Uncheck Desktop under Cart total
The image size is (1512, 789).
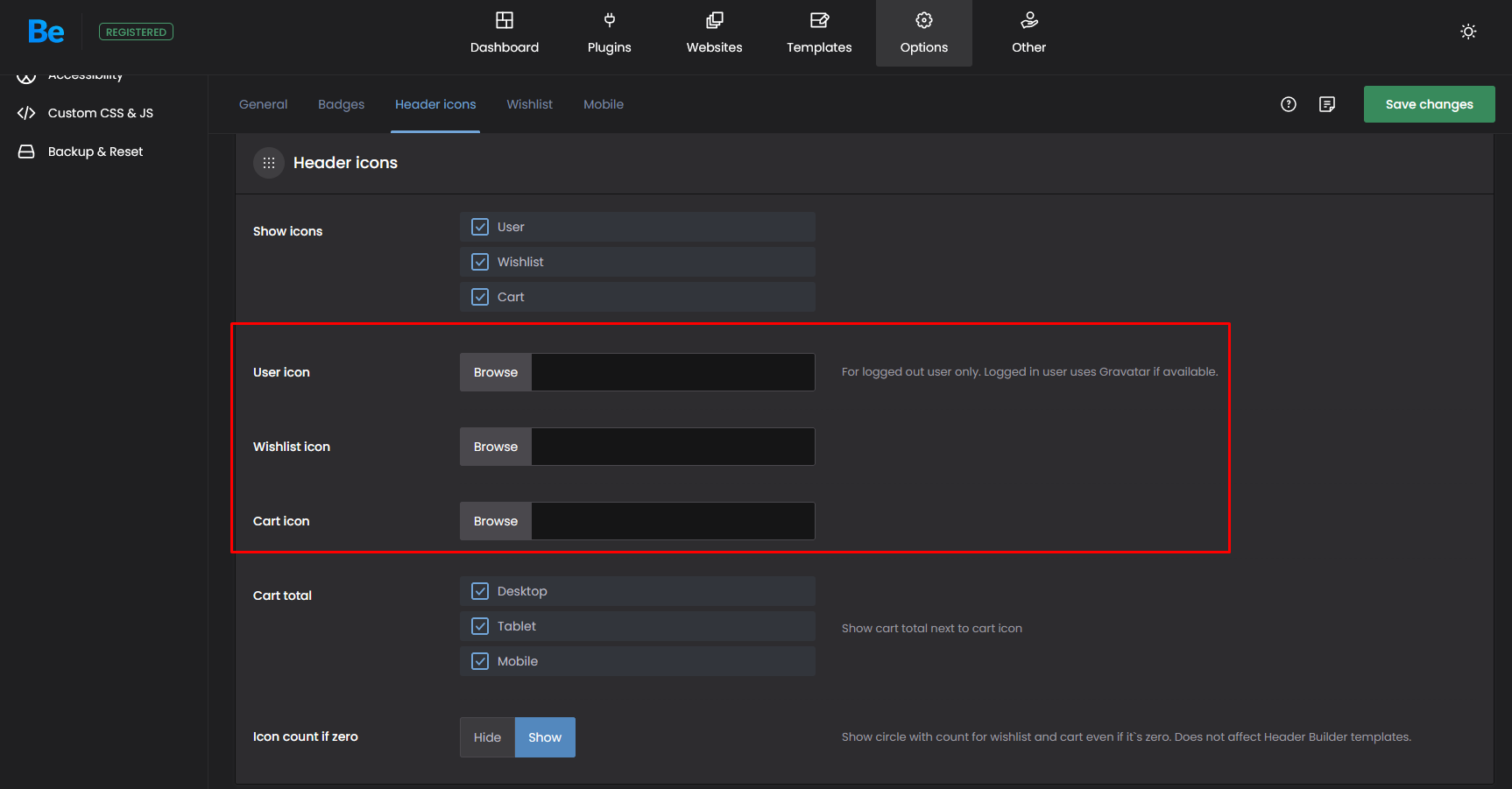tap(480, 591)
